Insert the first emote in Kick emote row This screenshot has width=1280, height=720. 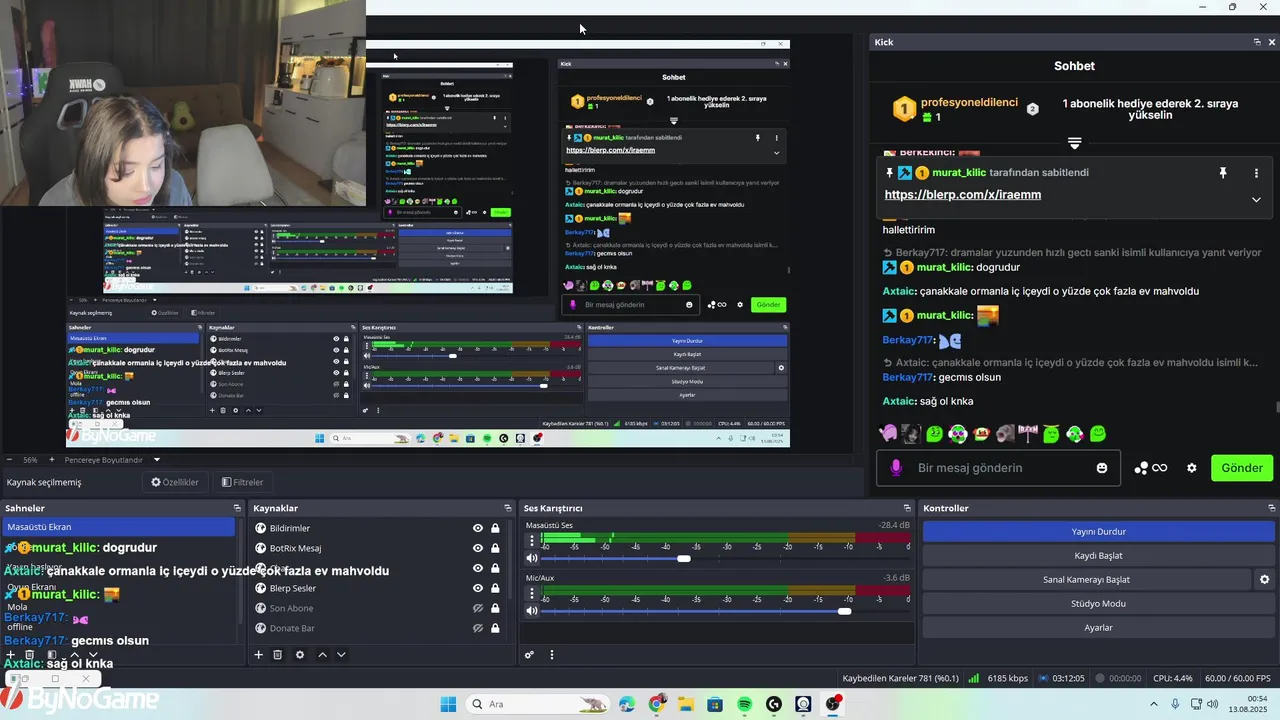[x=888, y=434]
